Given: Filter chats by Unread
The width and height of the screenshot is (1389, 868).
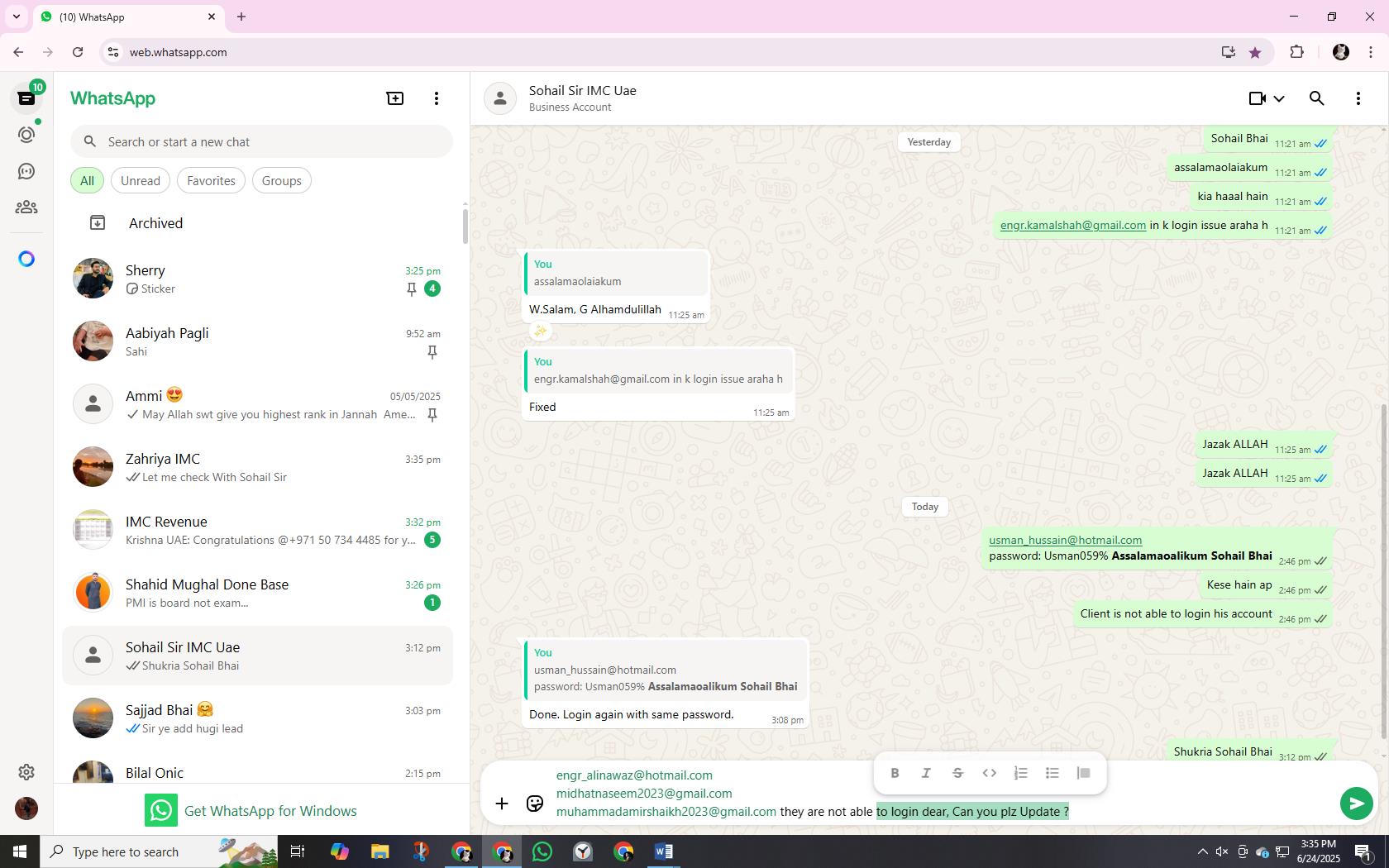Looking at the screenshot, I should (x=141, y=180).
